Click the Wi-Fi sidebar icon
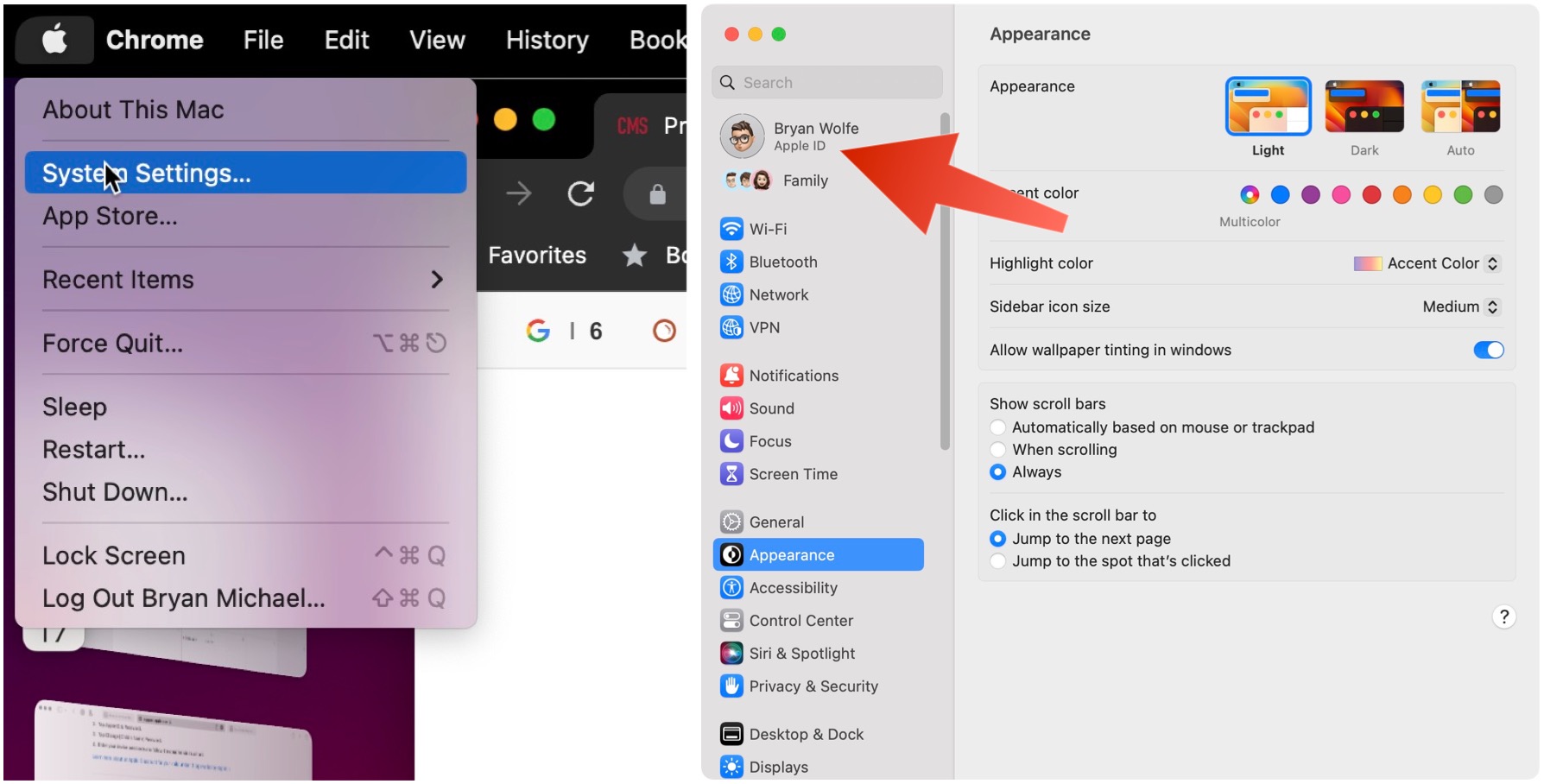 (x=731, y=229)
